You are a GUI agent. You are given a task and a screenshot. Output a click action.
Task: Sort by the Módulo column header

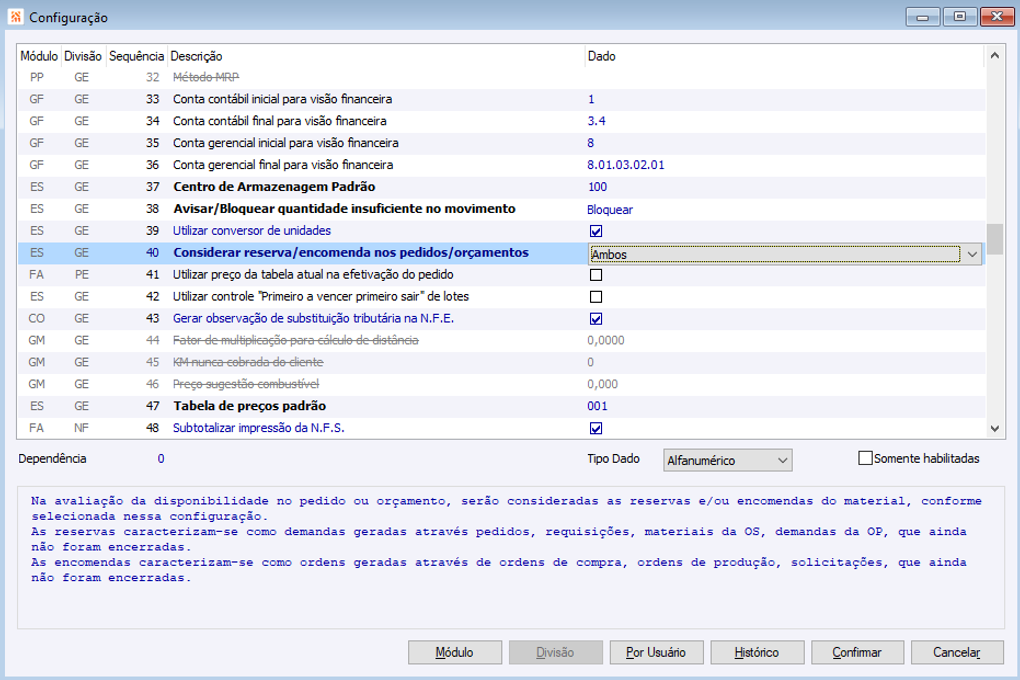pyautogui.click(x=39, y=56)
